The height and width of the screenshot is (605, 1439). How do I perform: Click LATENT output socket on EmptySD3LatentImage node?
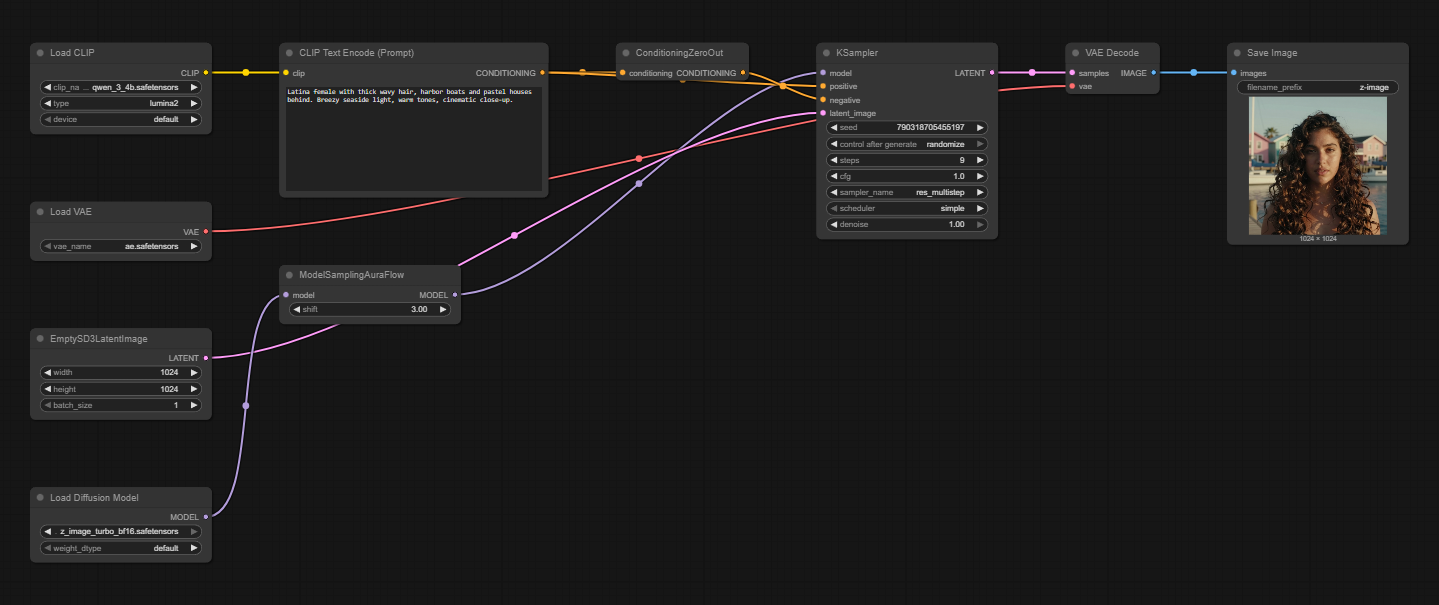206,358
